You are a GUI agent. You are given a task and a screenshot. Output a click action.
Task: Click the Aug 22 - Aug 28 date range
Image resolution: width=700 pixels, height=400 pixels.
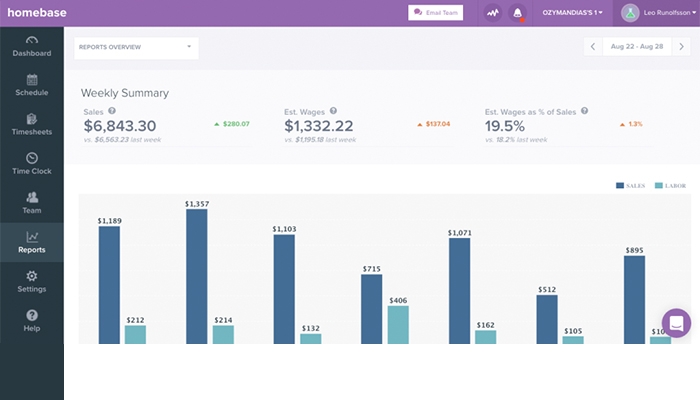click(636, 47)
